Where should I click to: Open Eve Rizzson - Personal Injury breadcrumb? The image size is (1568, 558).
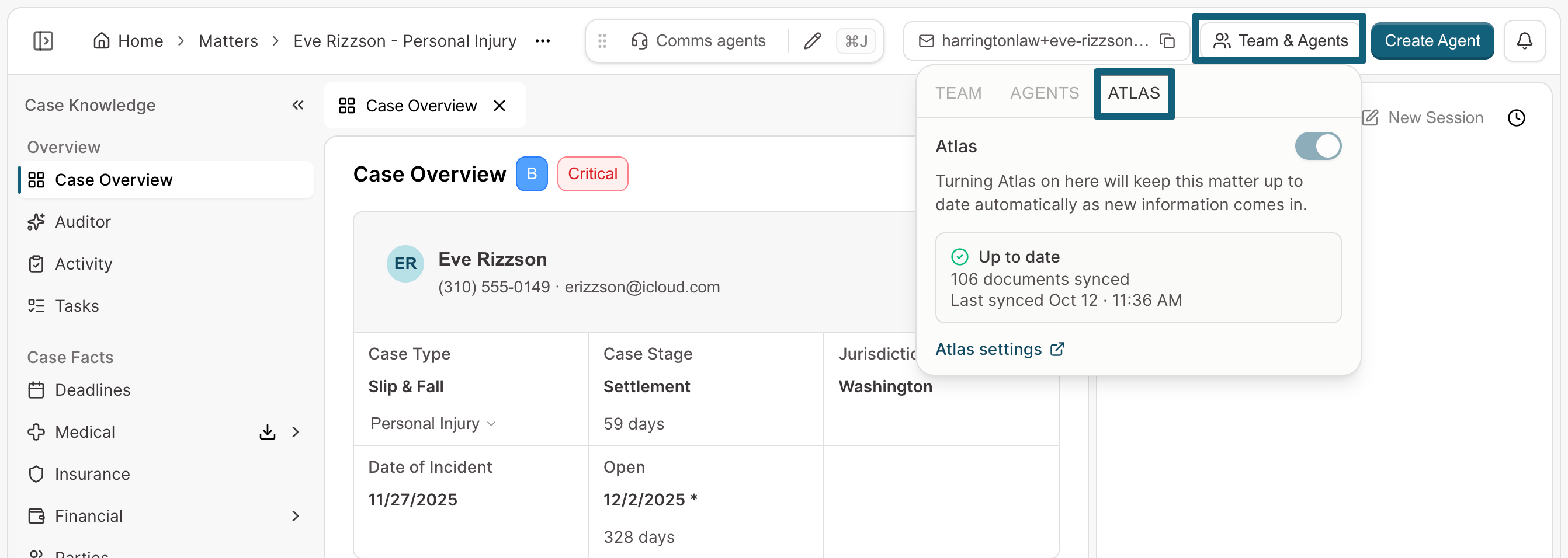tap(405, 41)
